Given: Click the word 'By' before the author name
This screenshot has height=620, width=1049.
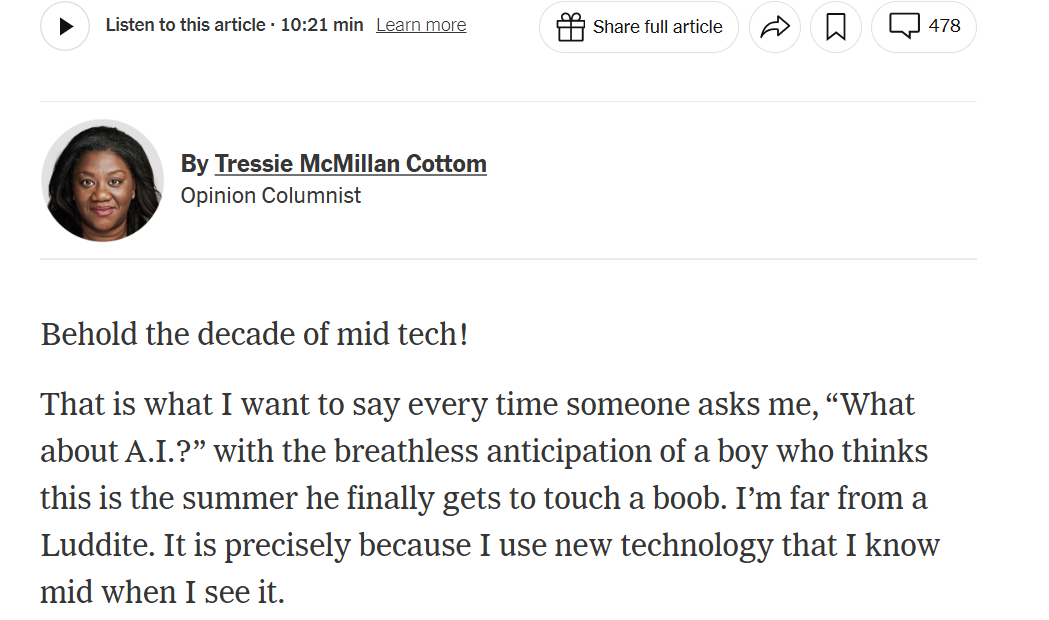Looking at the screenshot, I should [195, 164].
